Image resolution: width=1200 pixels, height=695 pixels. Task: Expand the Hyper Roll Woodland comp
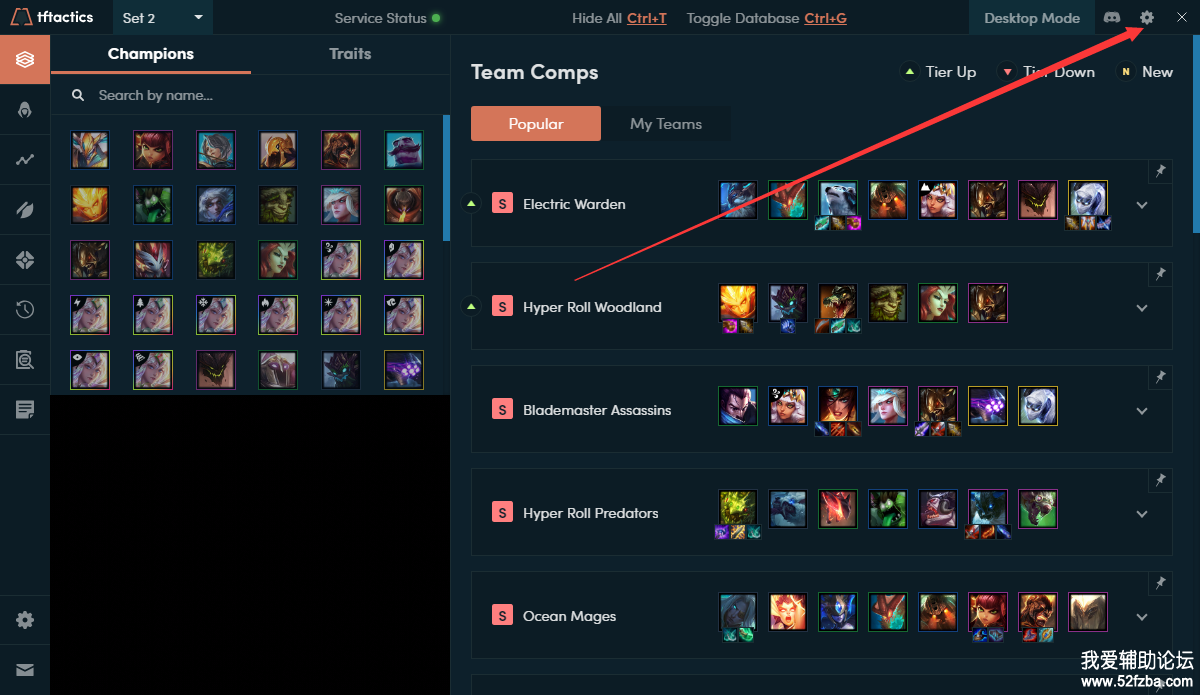1142,308
